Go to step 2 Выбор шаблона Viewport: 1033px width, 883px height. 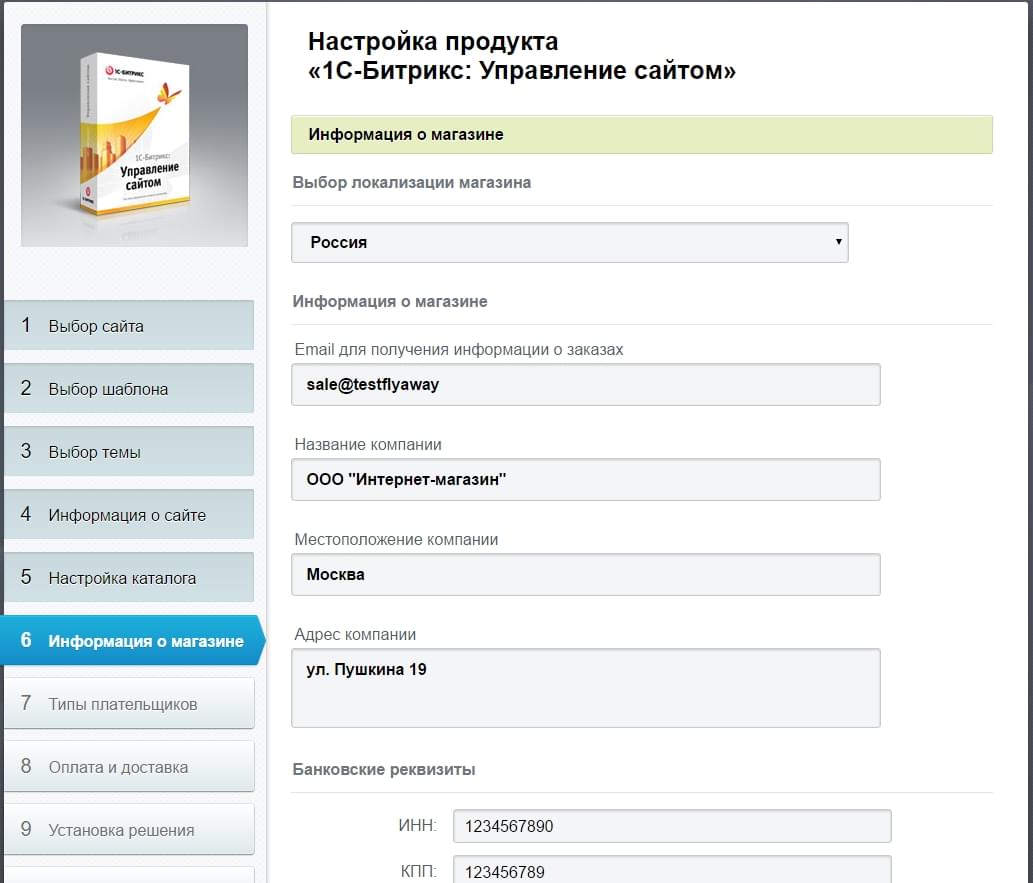click(x=129, y=388)
